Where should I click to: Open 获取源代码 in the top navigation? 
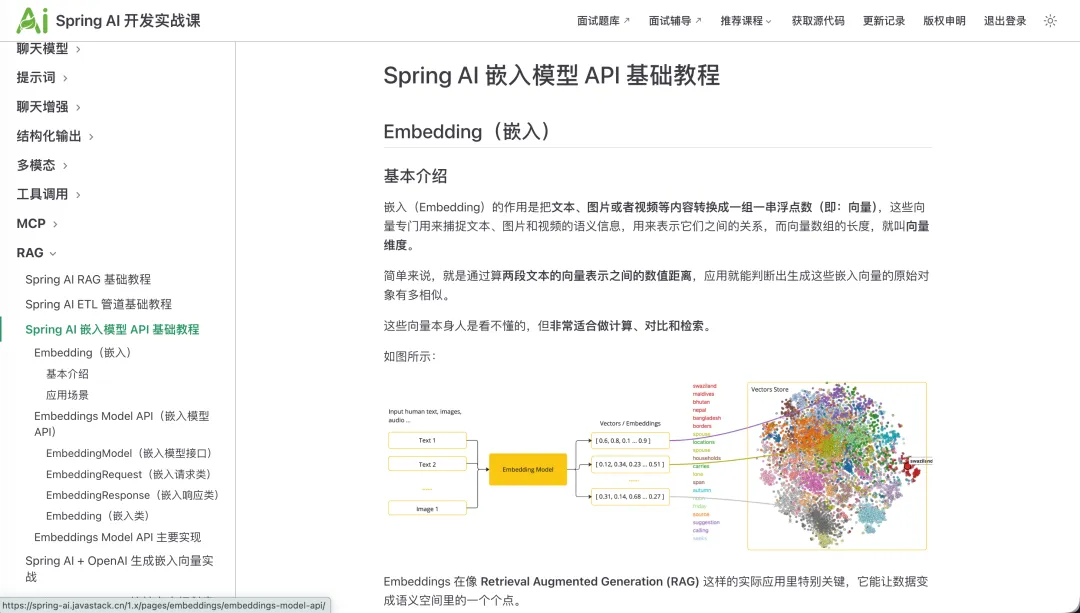click(818, 21)
